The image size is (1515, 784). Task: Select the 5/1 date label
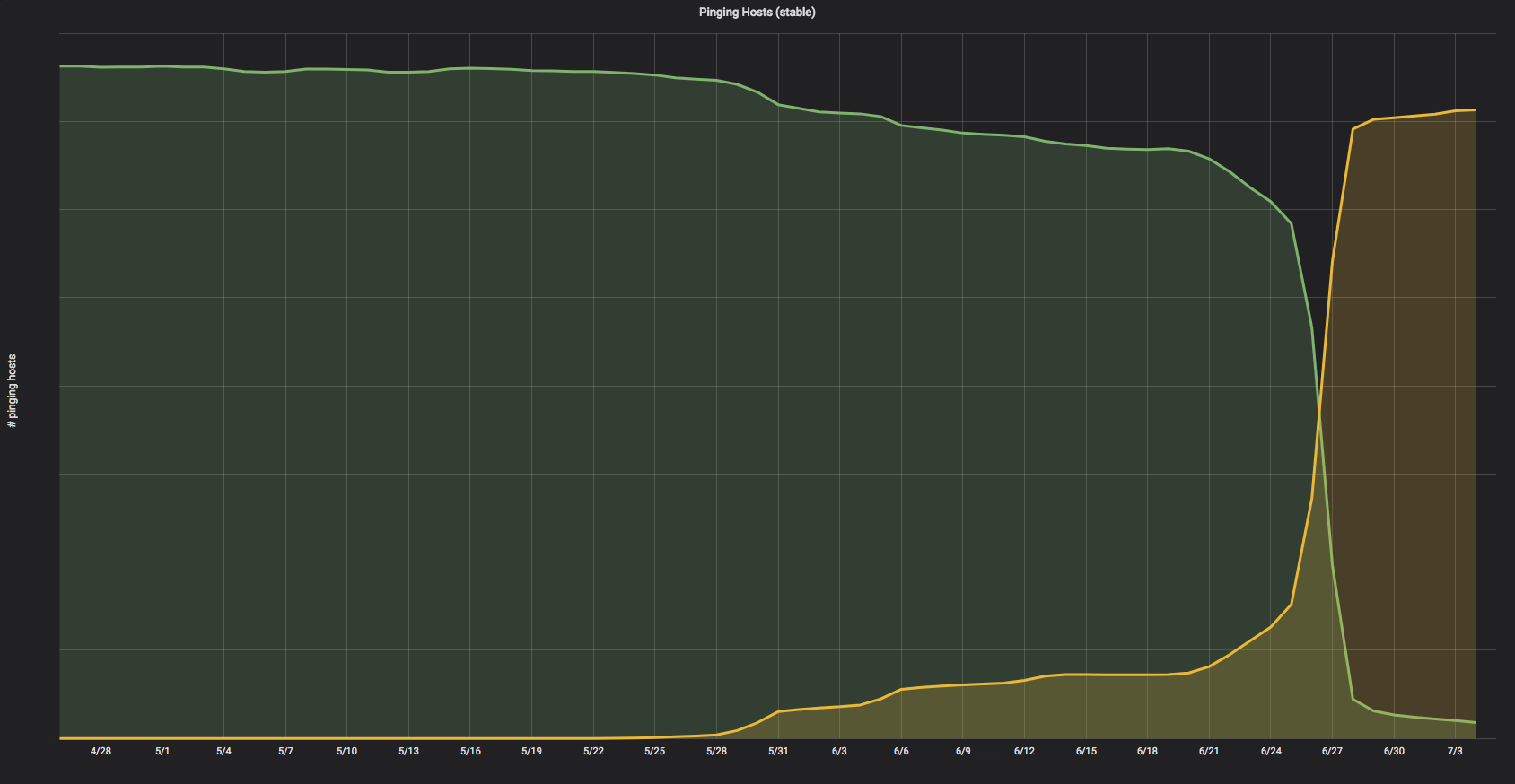162,751
